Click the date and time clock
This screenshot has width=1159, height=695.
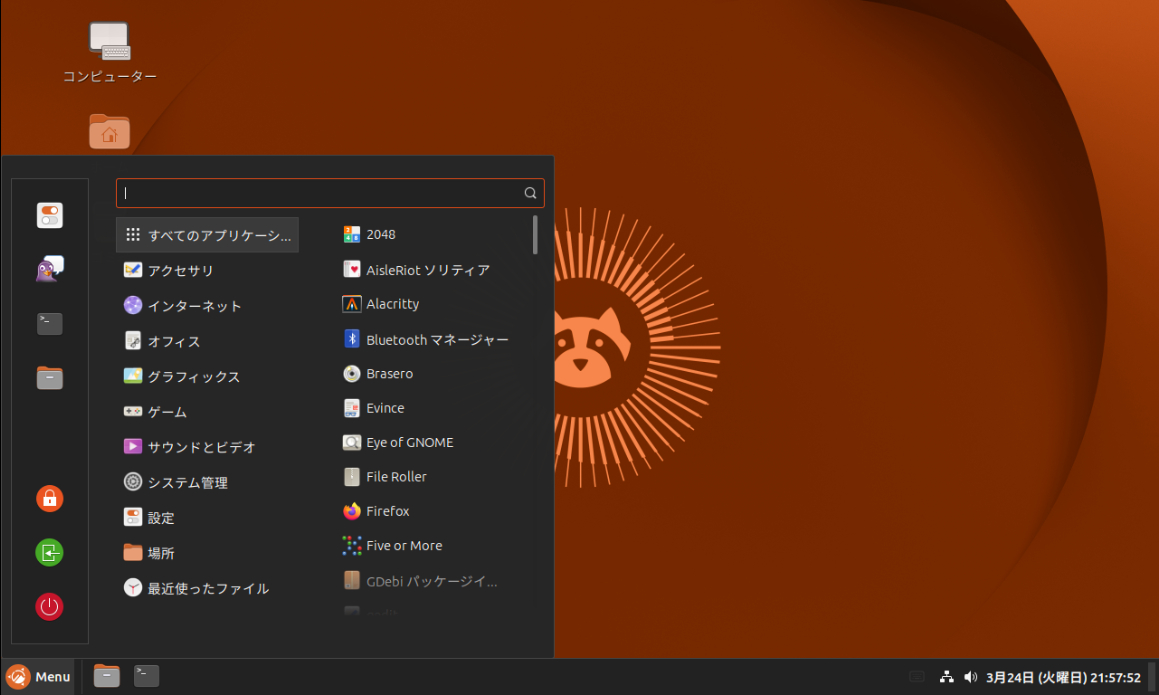pyautogui.click(x=1063, y=677)
